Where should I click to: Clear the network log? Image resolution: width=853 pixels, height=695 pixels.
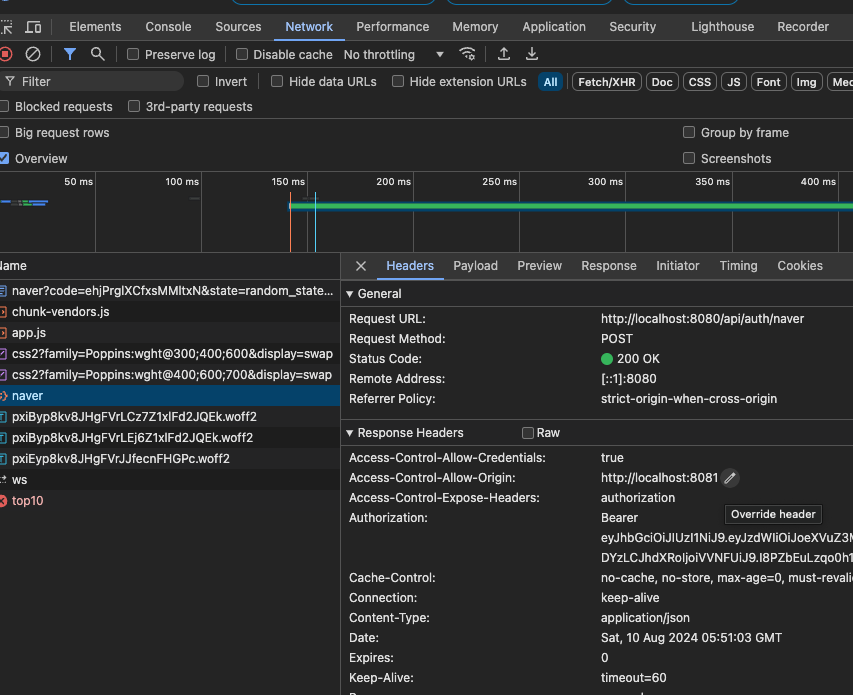point(33,54)
